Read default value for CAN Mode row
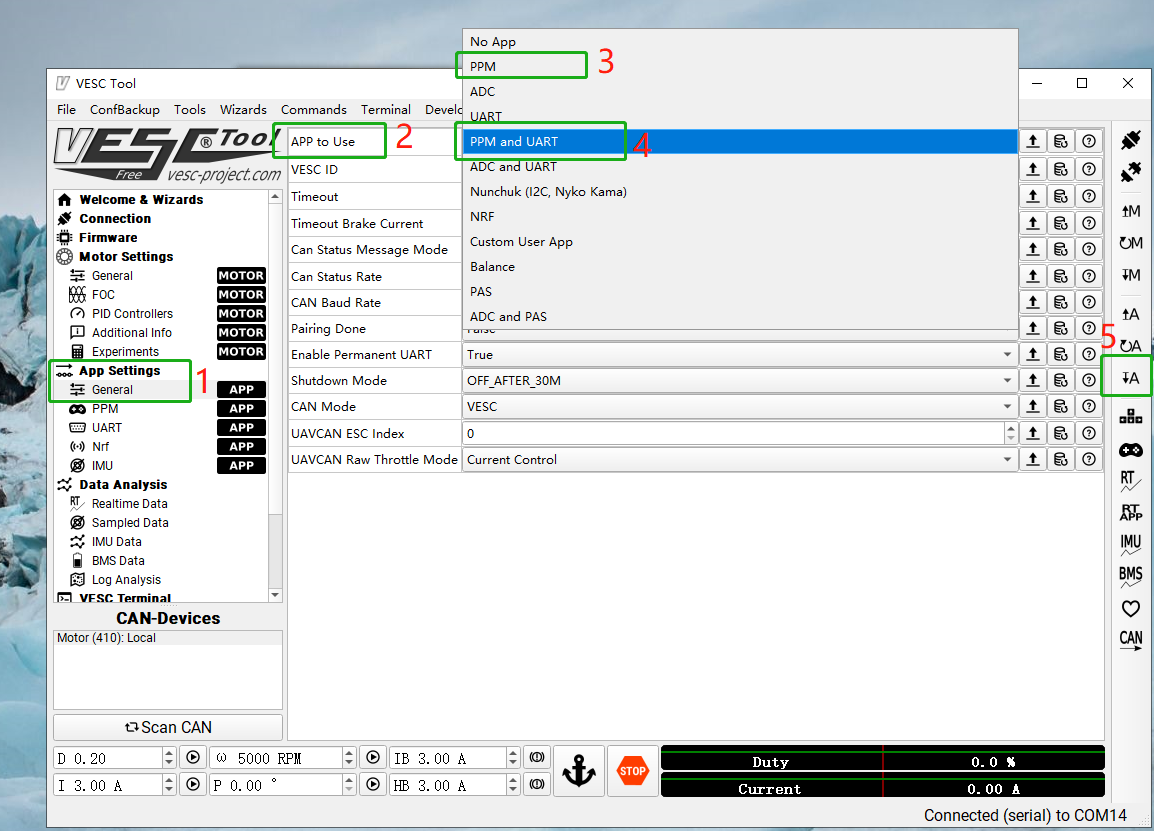This screenshot has height=831, width=1154. 1061,406
